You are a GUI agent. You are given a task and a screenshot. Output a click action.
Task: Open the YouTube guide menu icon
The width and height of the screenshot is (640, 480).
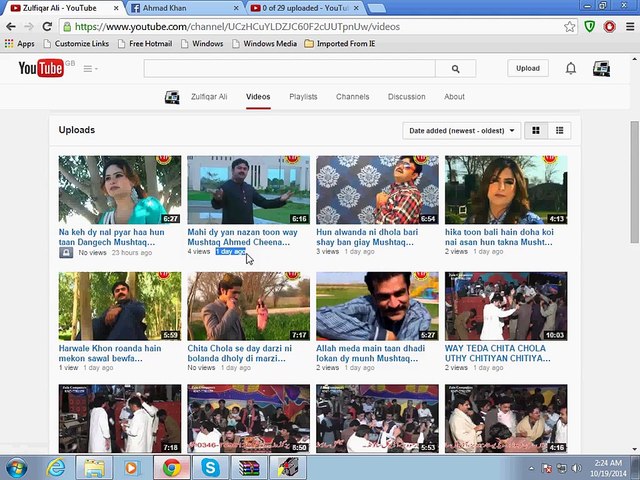point(90,69)
